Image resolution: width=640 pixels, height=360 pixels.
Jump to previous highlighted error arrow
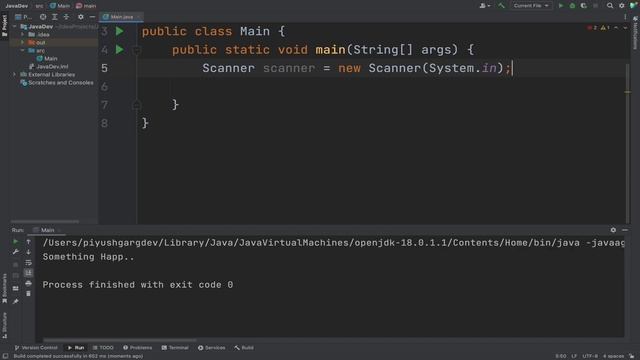tap(616, 28)
